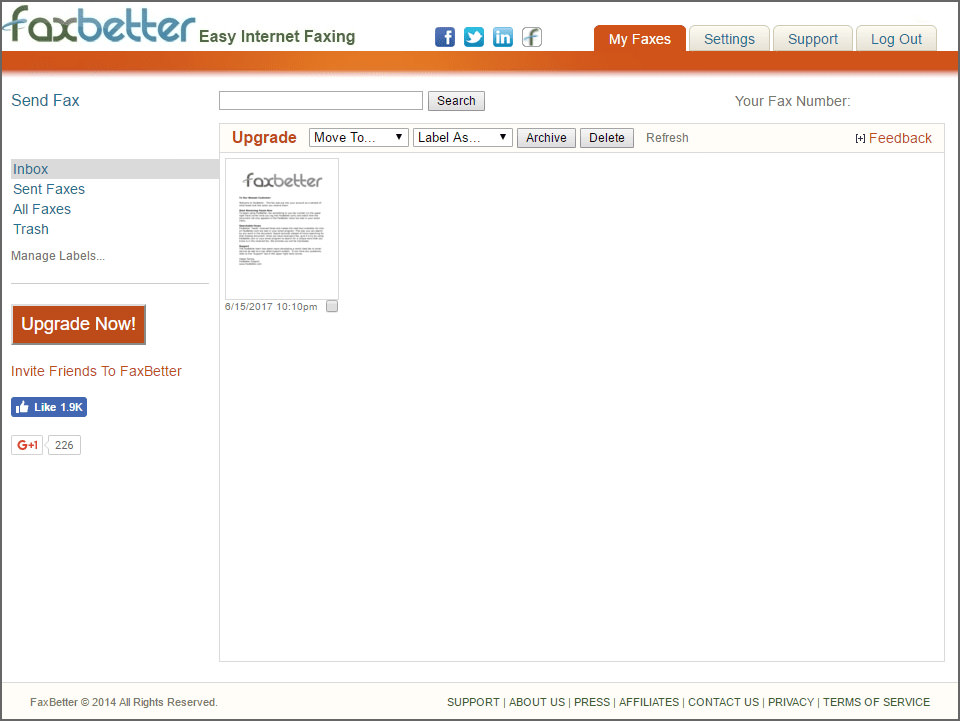960x721 pixels.
Task: Open the Trash folder
Action: click(x=31, y=230)
